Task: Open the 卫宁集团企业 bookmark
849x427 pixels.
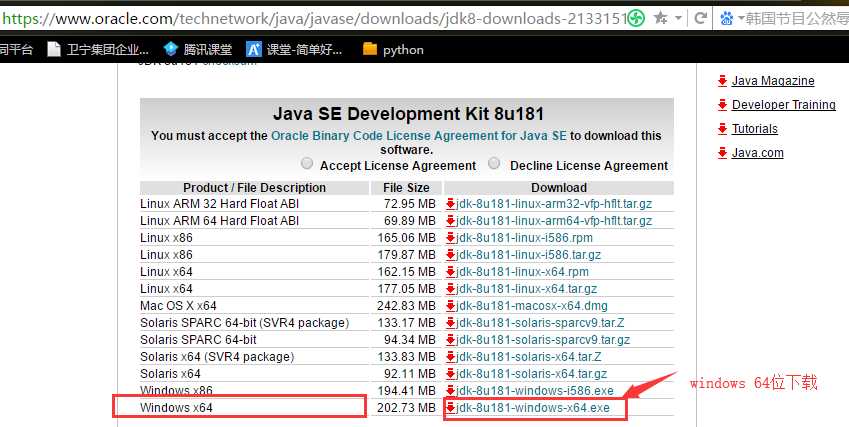Action: point(98,50)
